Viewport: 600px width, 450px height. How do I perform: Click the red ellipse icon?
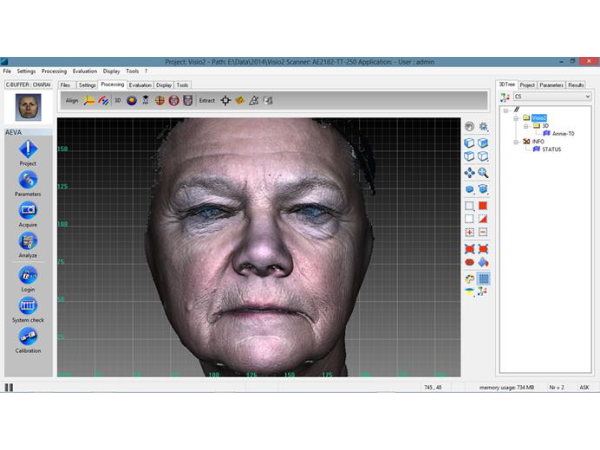470,262
